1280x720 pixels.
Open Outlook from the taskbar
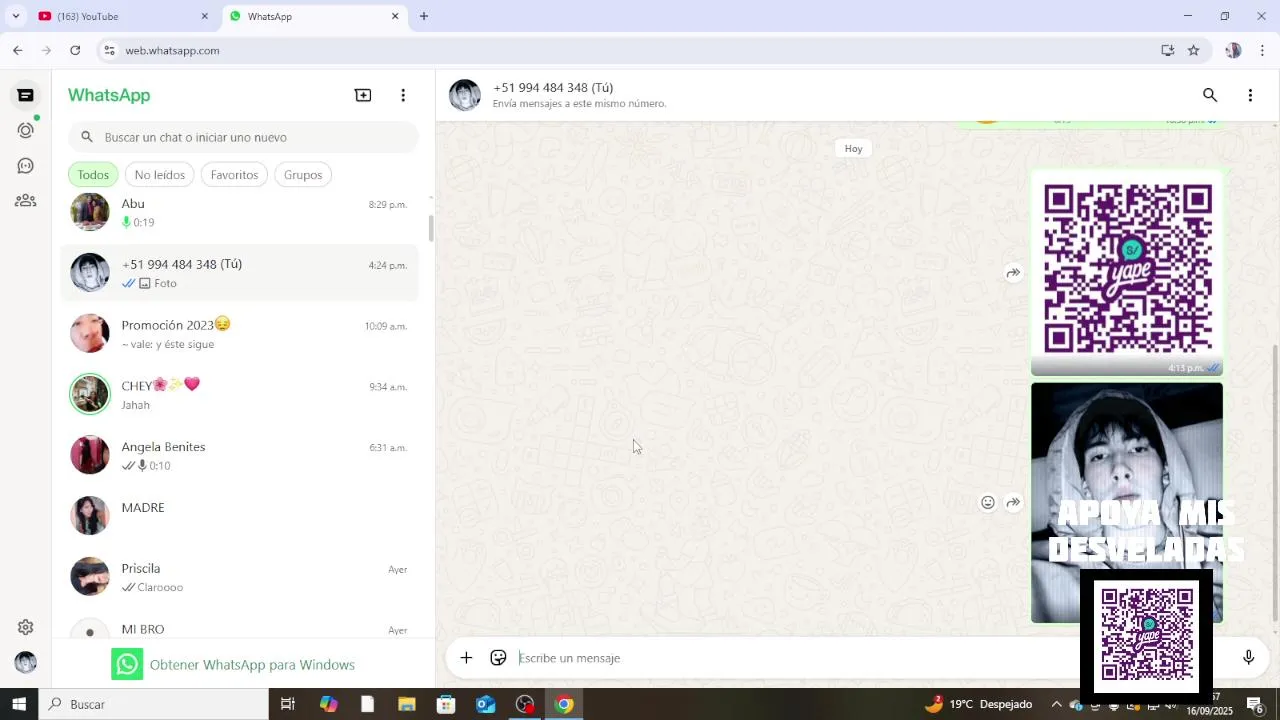coord(486,704)
